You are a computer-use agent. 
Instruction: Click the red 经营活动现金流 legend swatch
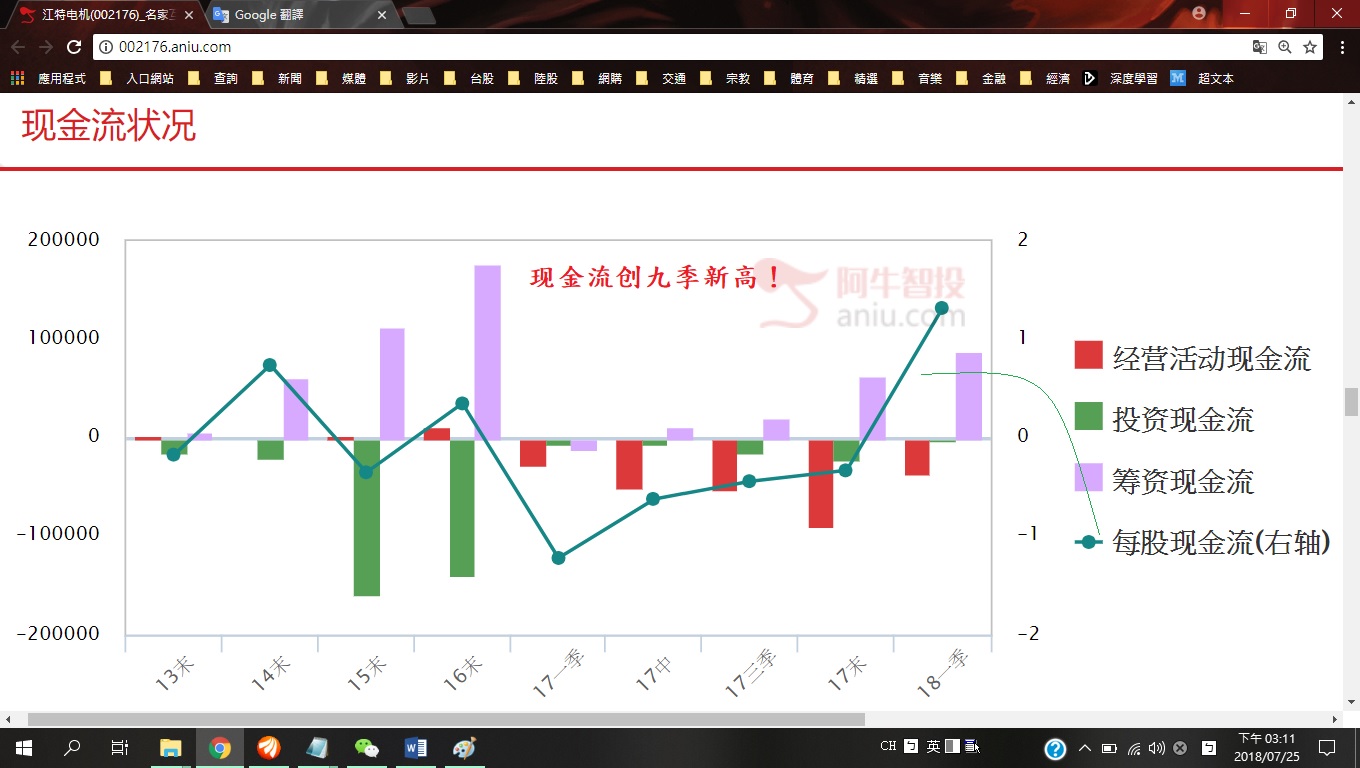pos(1088,355)
